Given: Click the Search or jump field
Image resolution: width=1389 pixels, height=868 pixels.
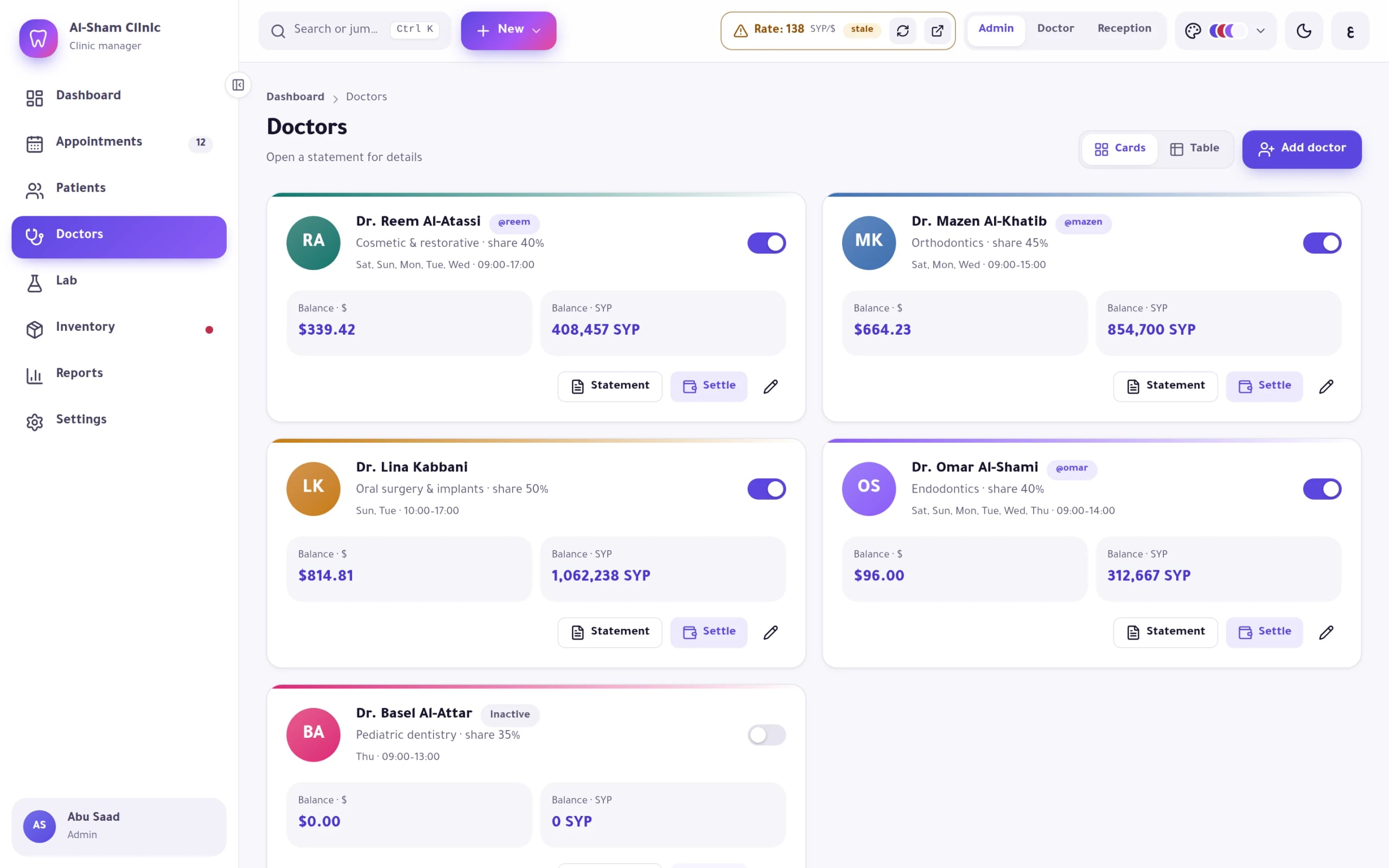Looking at the screenshot, I should (354, 30).
